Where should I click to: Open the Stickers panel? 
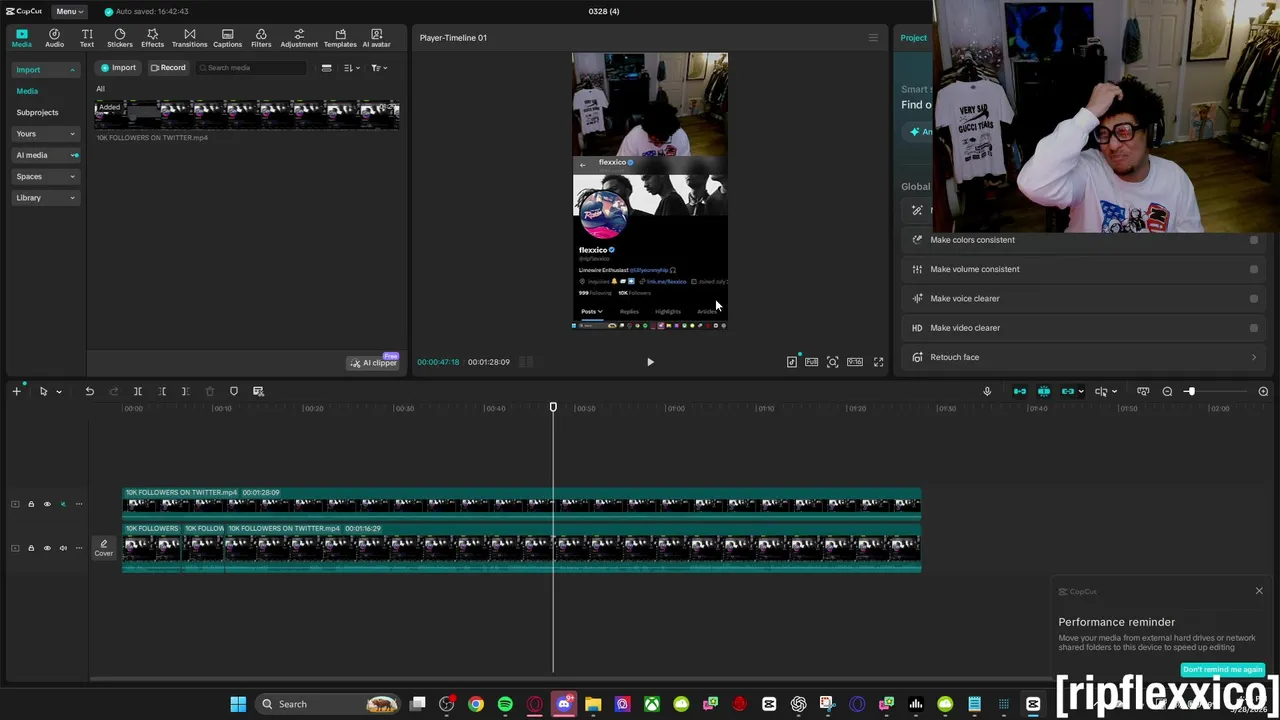[120, 38]
